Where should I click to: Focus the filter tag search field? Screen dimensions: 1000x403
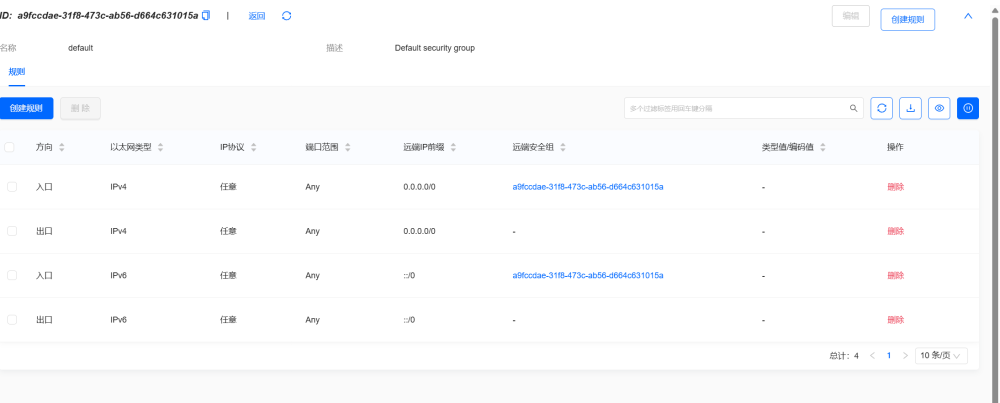[x=735, y=108]
